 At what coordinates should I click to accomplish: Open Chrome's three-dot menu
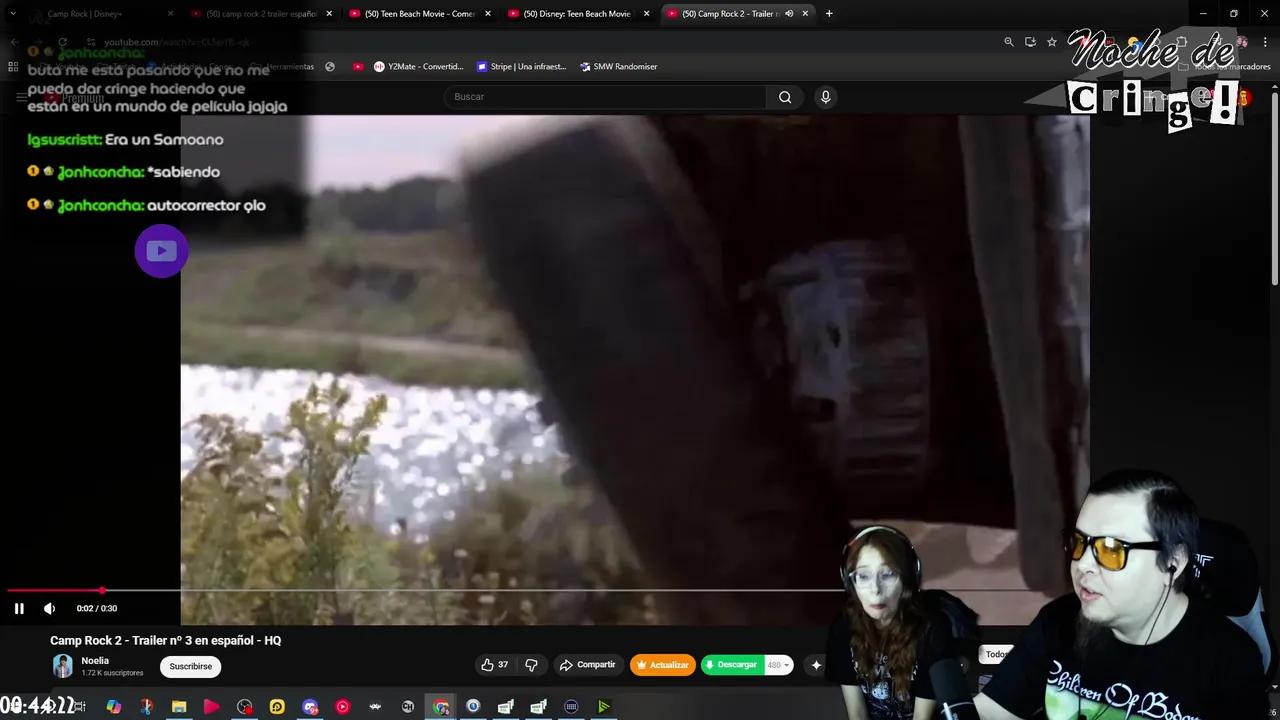(1265, 42)
